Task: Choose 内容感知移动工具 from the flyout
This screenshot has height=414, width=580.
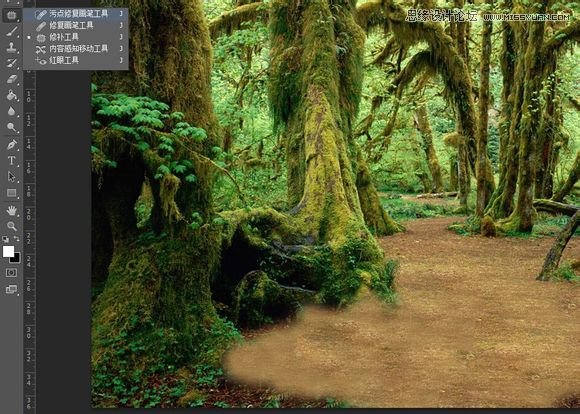Action: (x=76, y=48)
